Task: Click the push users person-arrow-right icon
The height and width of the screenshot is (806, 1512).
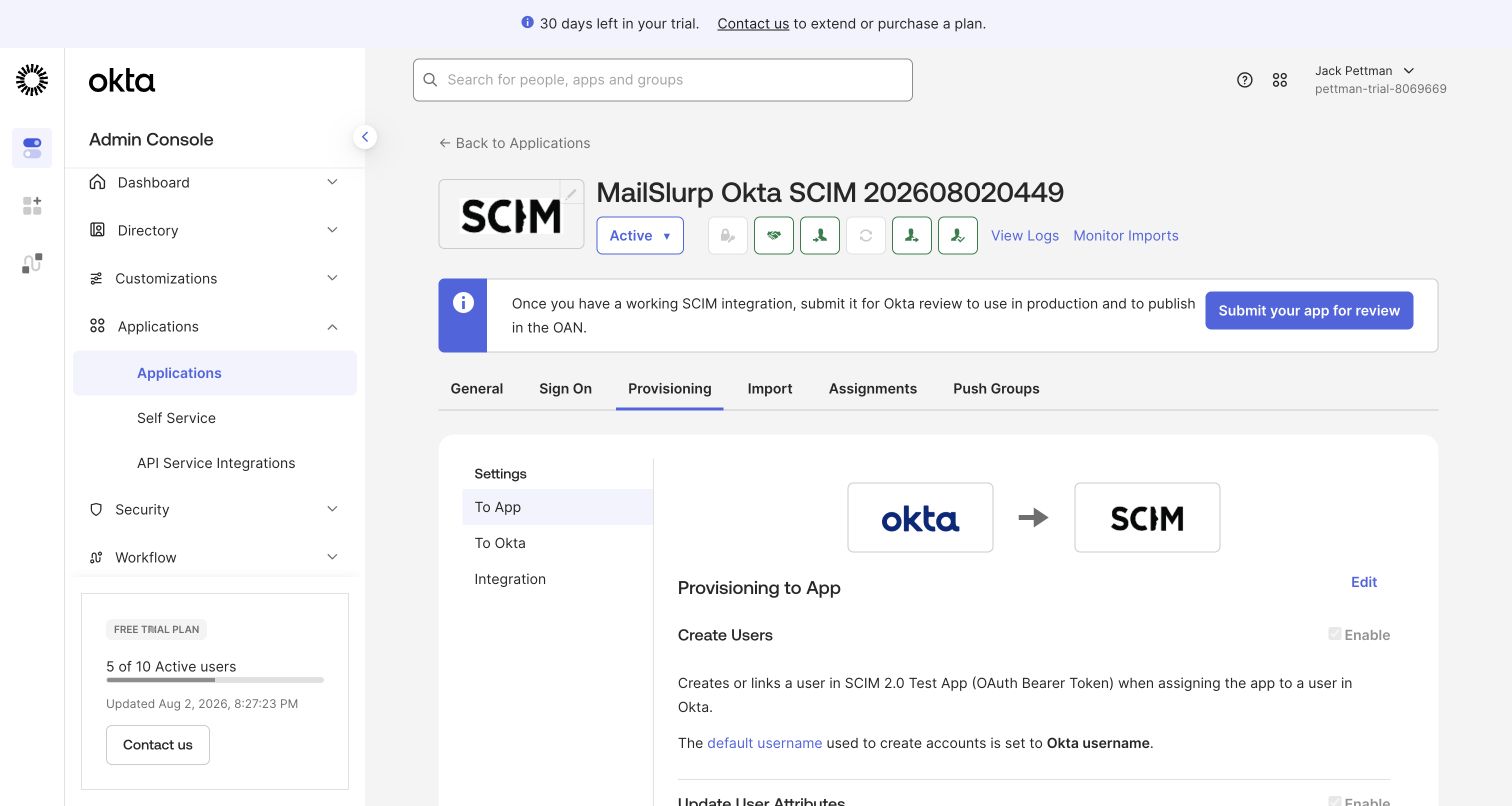Action: [x=912, y=236]
